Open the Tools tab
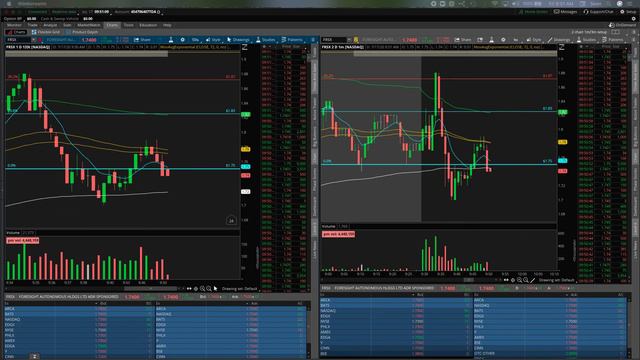The width and height of the screenshot is (640, 360). click(129, 25)
